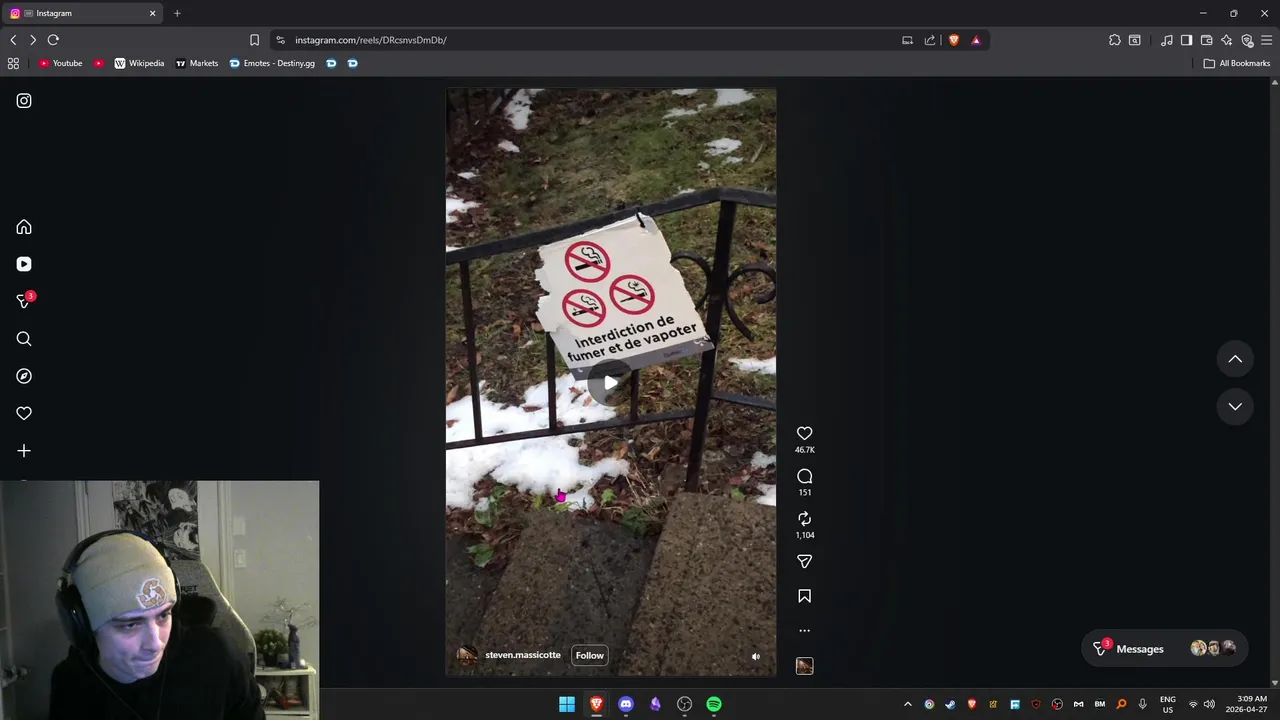Open the Emotes - Destiny.gg bookmark
The width and height of the screenshot is (1280, 720).
point(272,63)
